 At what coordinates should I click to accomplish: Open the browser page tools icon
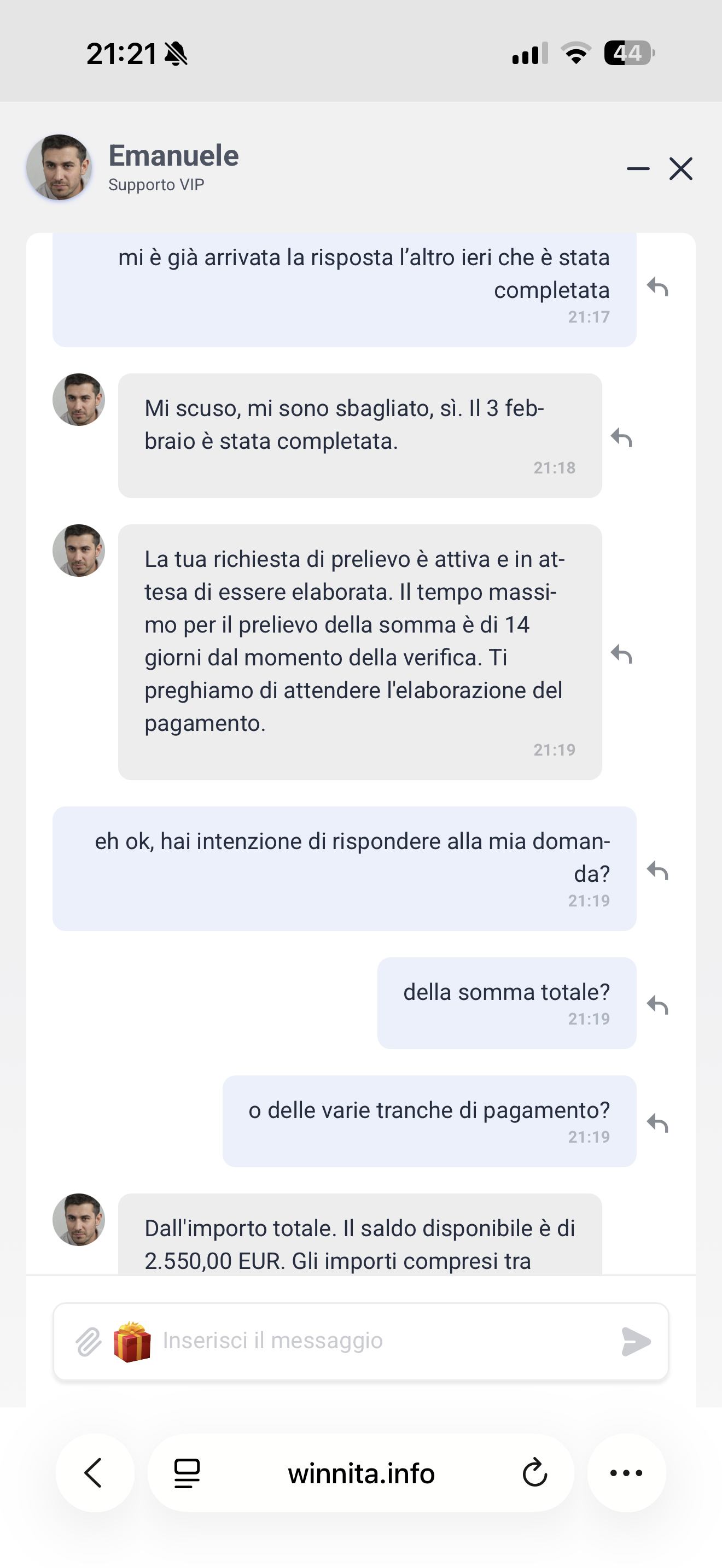tap(187, 1473)
